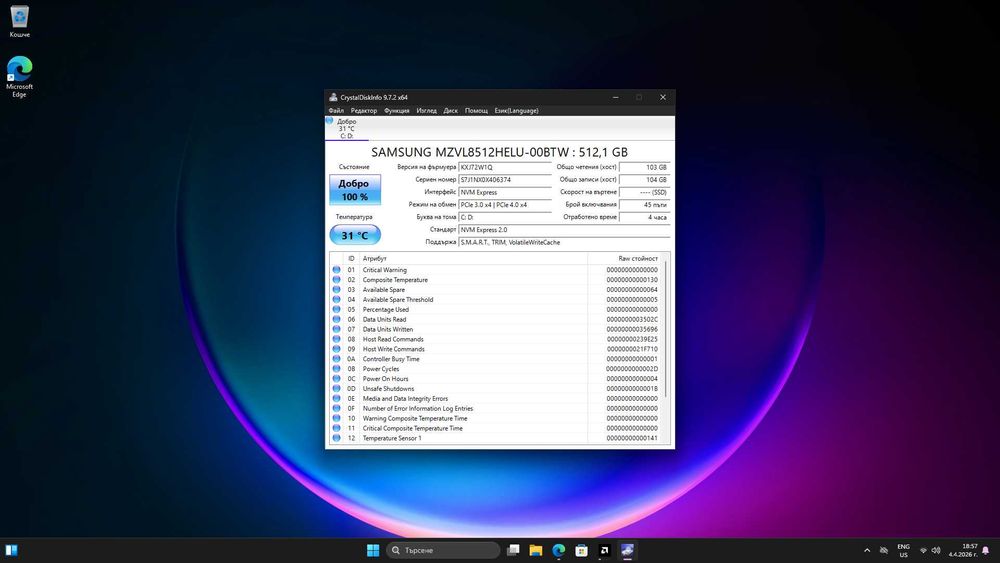Click the features field S.M.A.R.T., TRIM, VolatileWriteCache
1000x563 pixels.
pyautogui.click(x=564, y=242)
